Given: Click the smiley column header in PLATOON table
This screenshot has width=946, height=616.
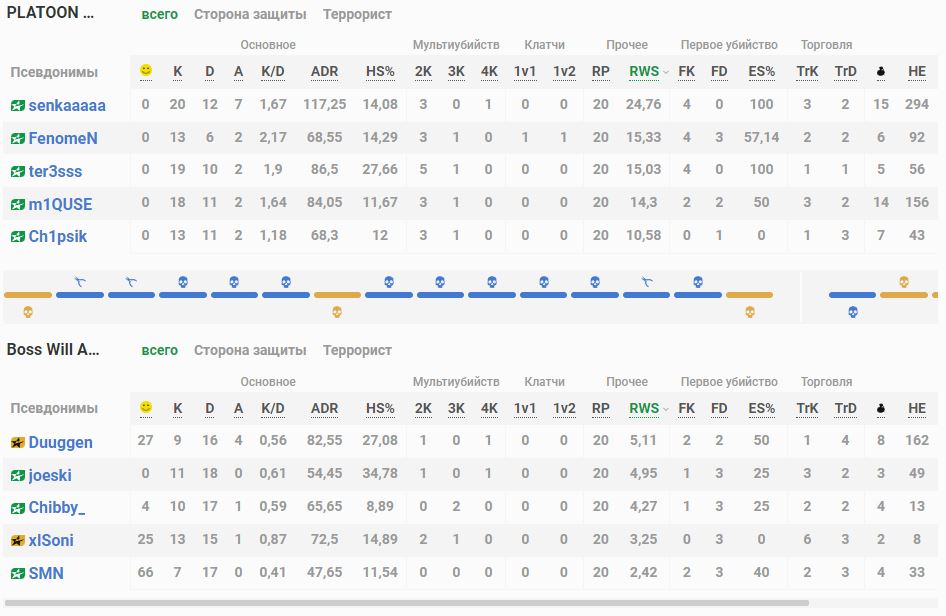Looking at the screenshot, I should coord(146,71).
